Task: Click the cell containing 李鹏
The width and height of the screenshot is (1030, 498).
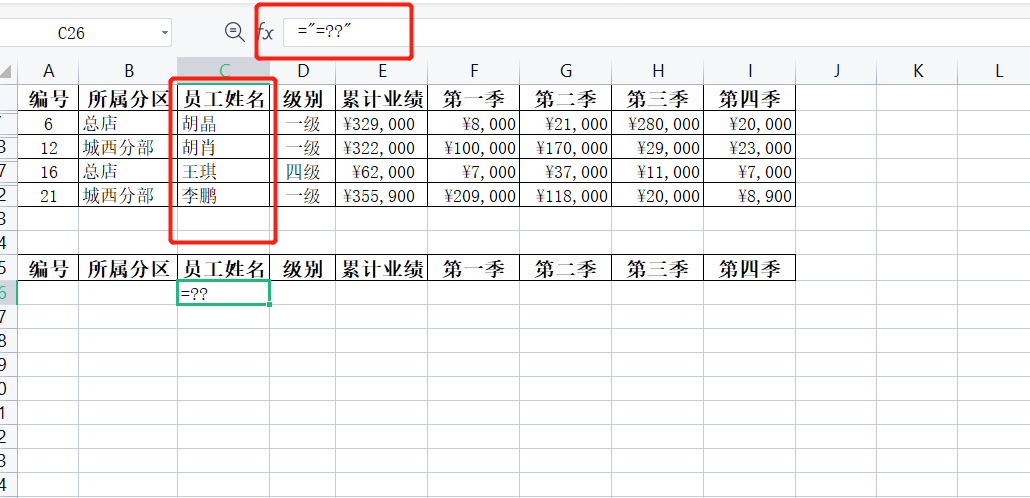Action: click(x=224, y=196)
